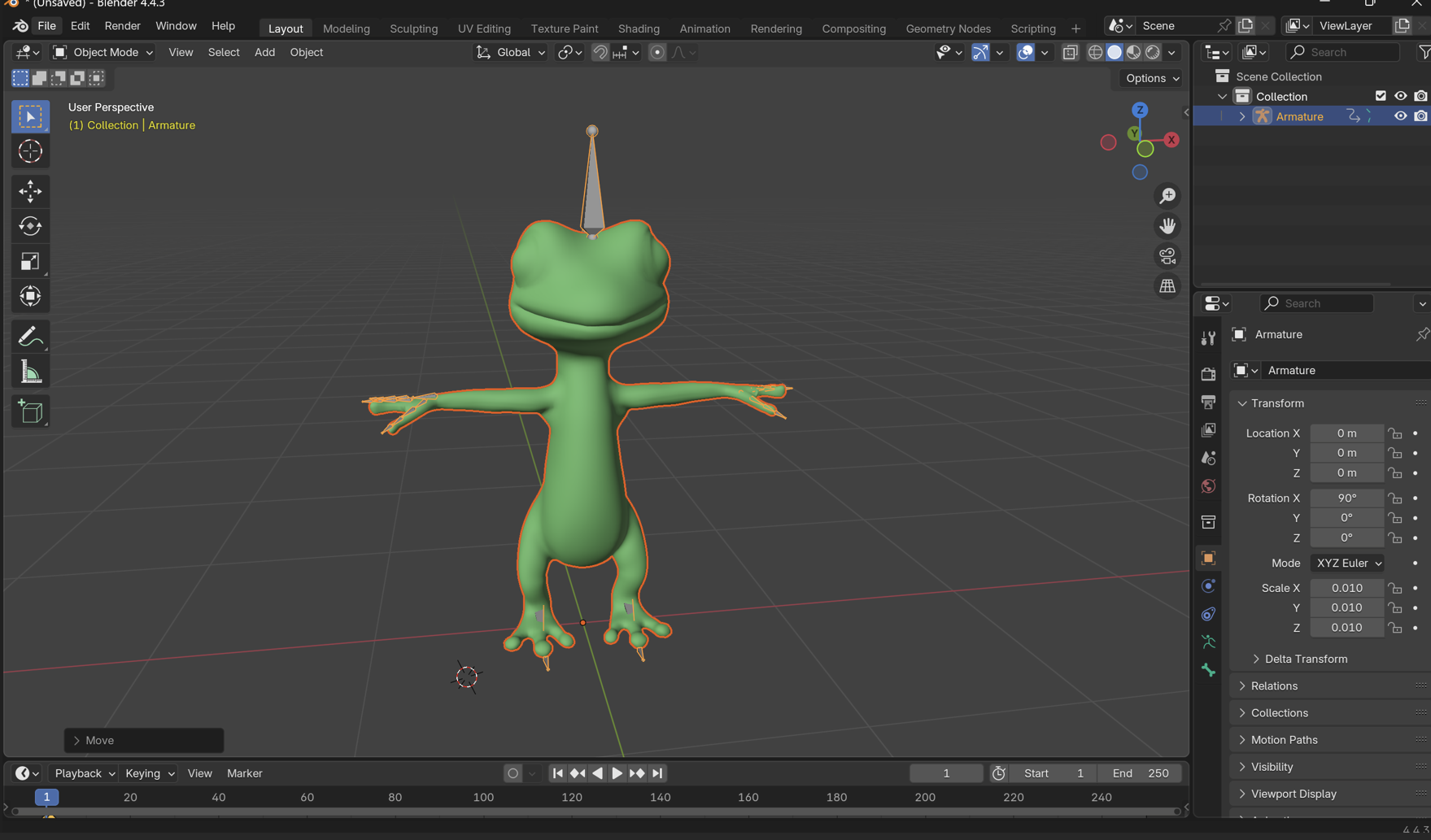Viewport: 1431px width, 840px height.
Task: Pick the Measure tool
Action: 30,372
